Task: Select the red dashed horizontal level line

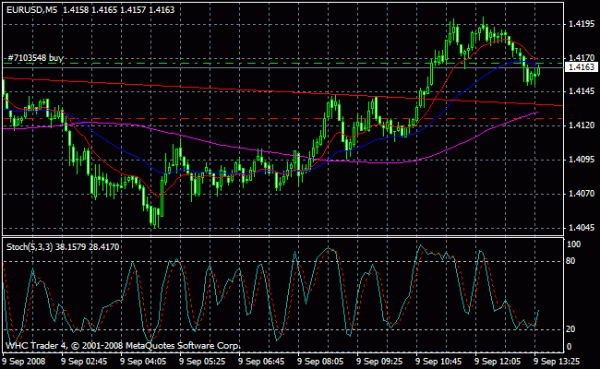Action: [x=283, y=119]
